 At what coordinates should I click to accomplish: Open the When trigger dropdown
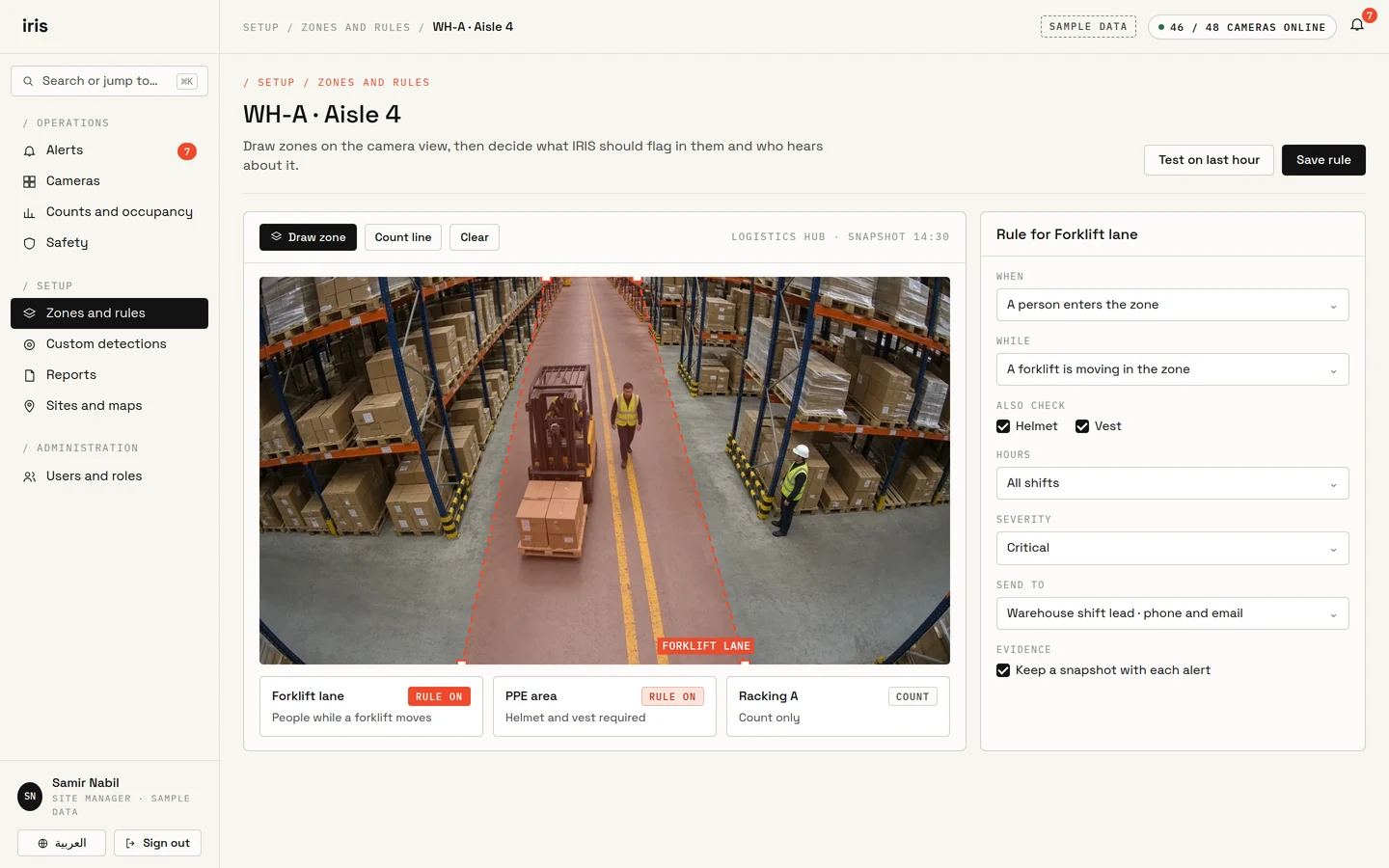pyautogui.click(x=1172, y=305)
